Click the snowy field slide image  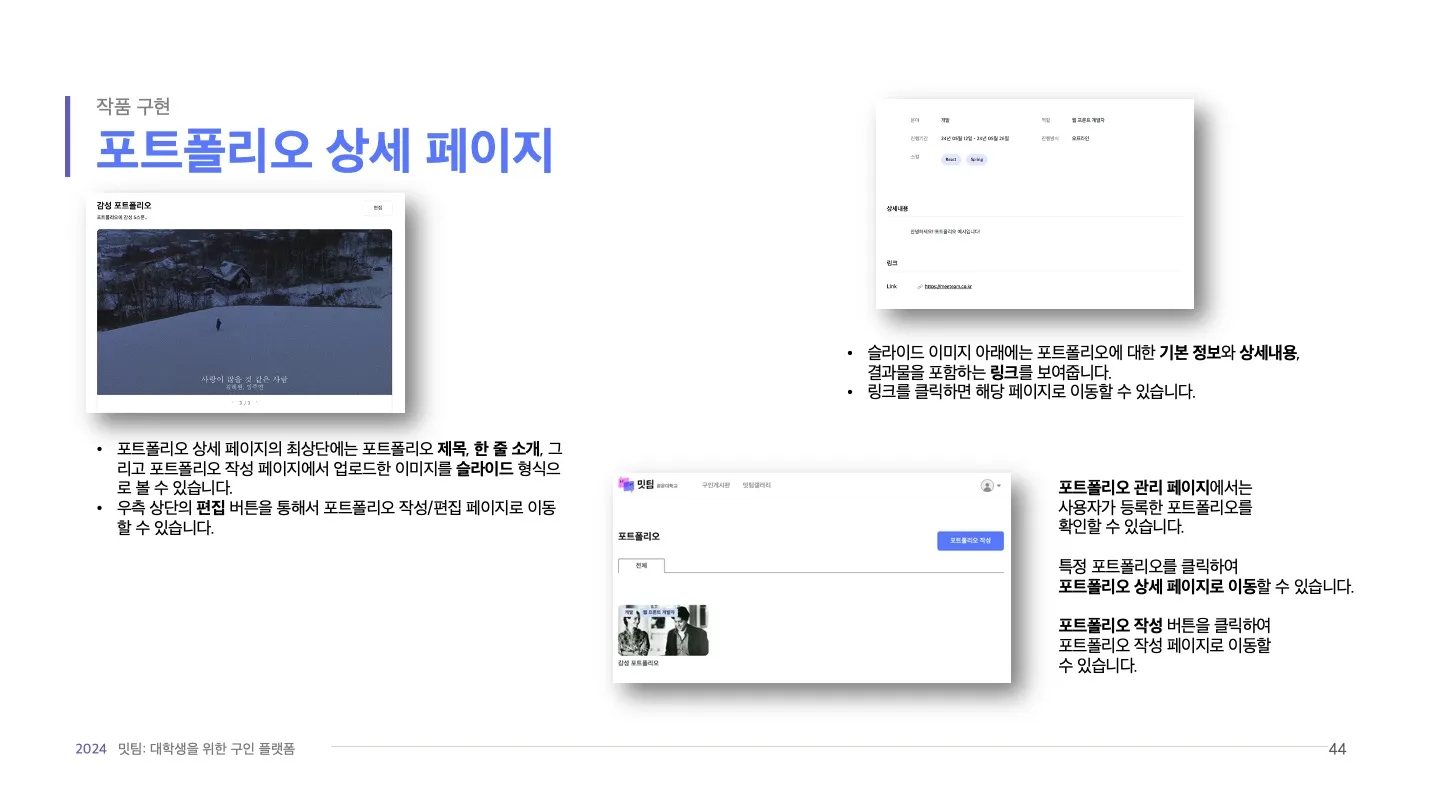(244, 312)
